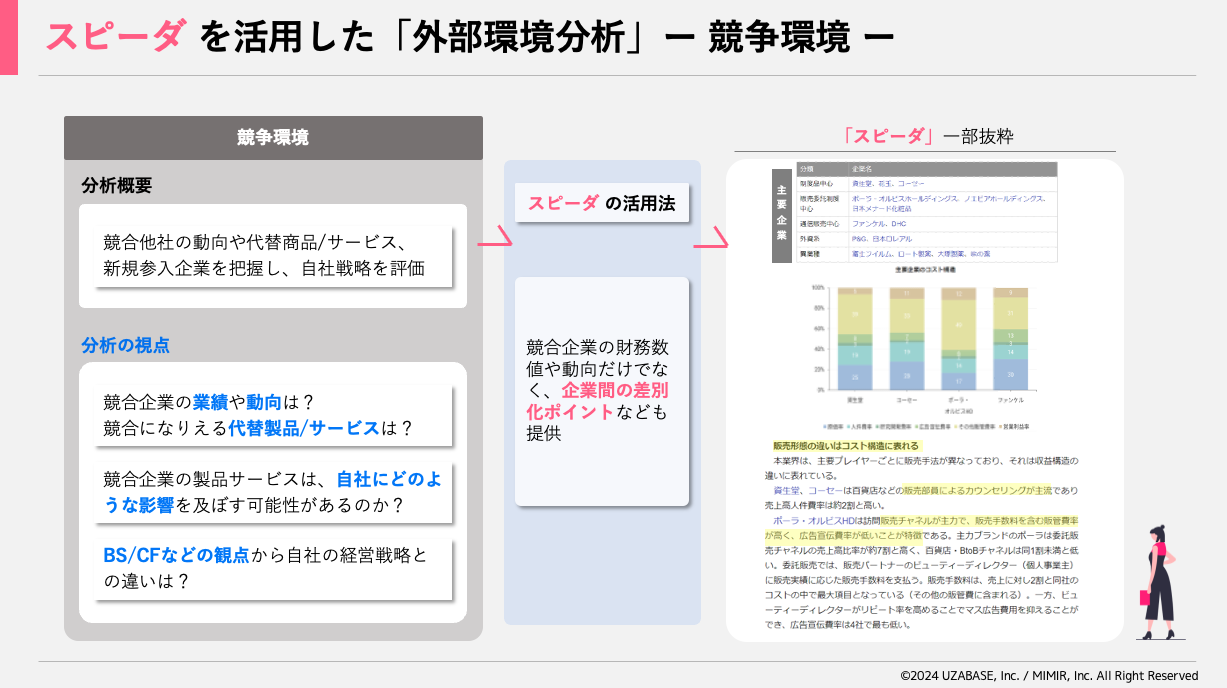Click the box asking 競合企業の業績や動向は？
This screenshot has height=688, width=1227.
click(x=275, y=415)
